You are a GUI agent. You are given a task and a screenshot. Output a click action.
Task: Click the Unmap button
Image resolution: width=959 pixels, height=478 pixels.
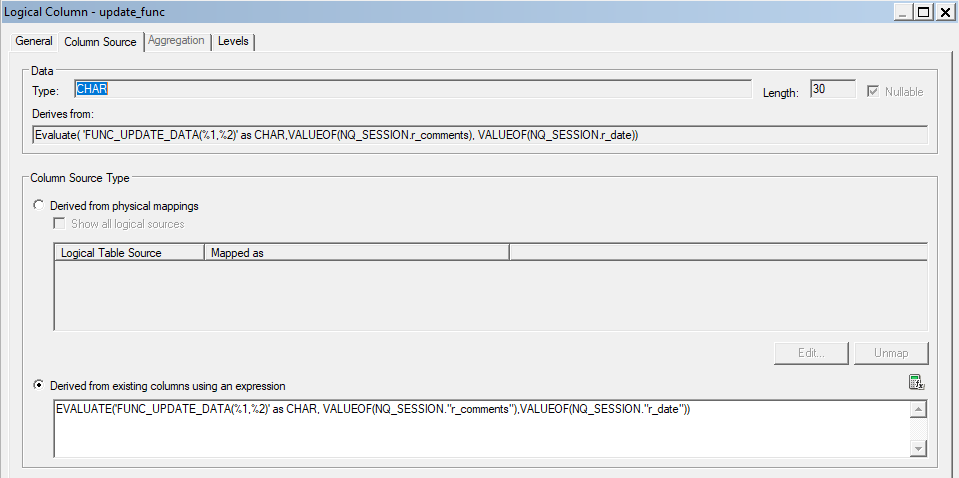(891, 353)
